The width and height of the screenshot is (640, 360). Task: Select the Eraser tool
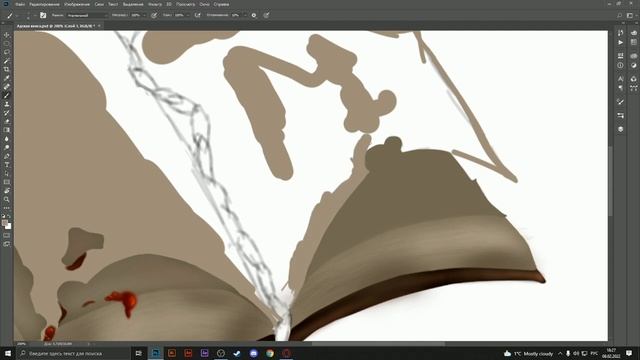coord(7,121)
